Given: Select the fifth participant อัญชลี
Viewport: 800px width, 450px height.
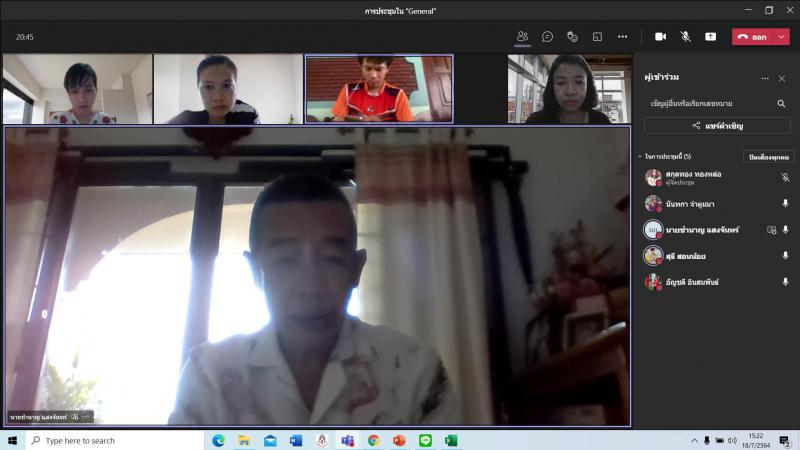Looking at the screenshot, I should coord(717,282).
